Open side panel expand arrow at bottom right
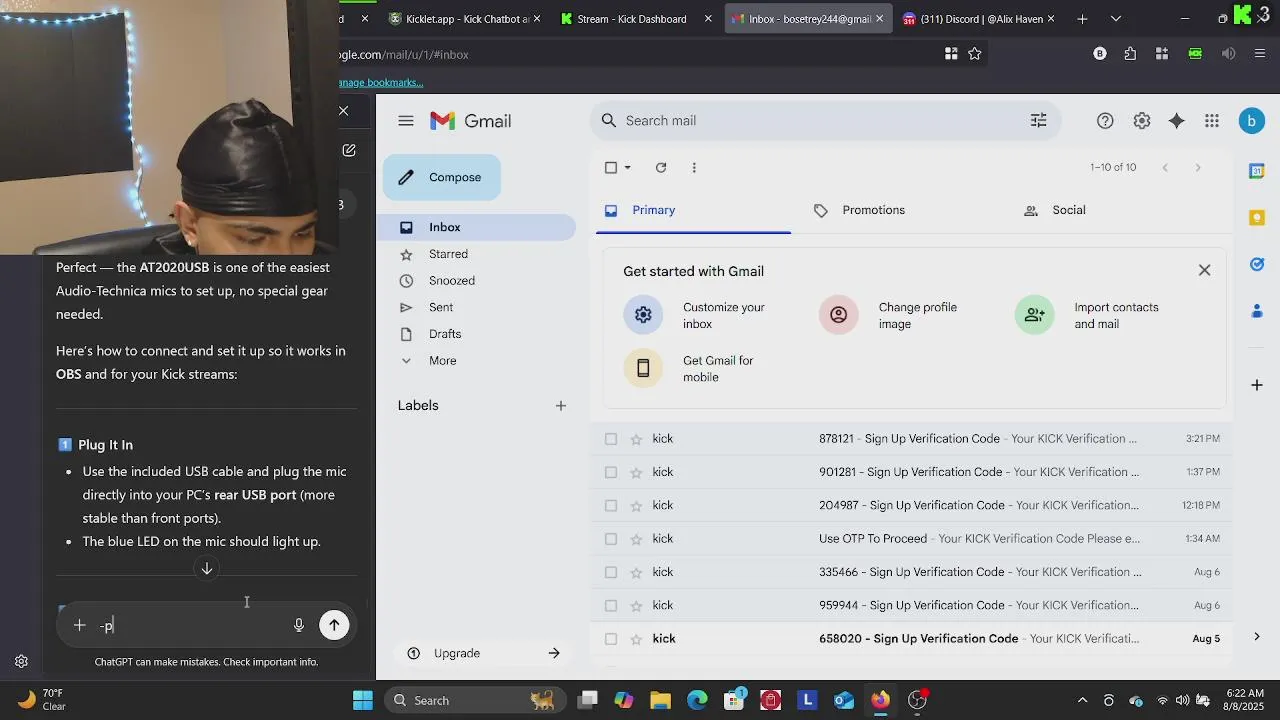Image resolution: width=1280 pixels, height=720 pixels. [x=1257, y=636]
